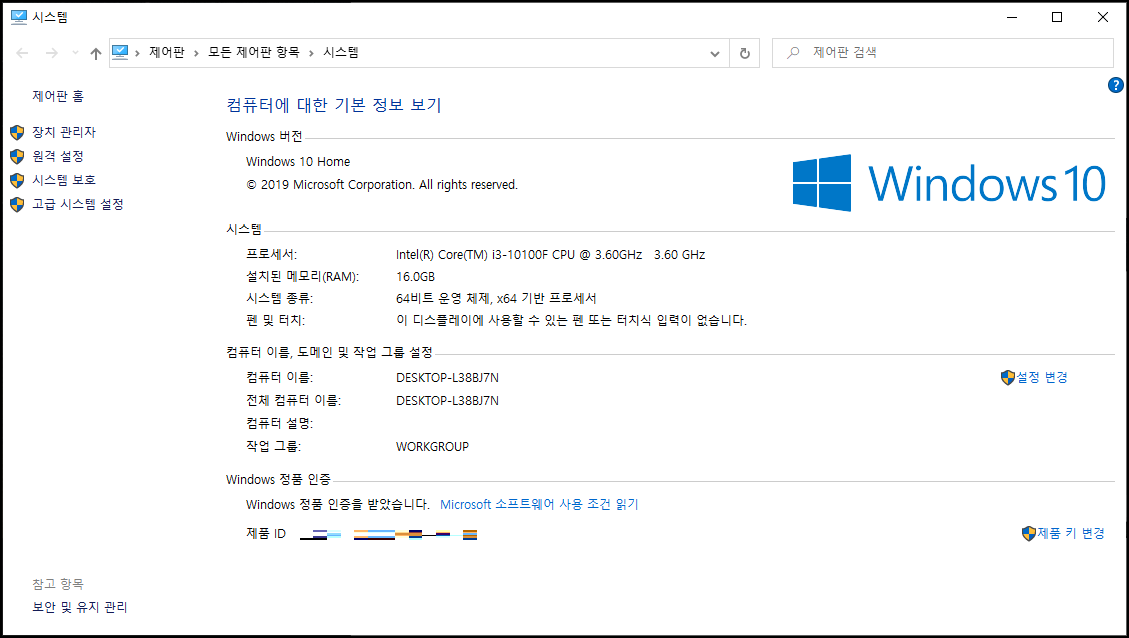Minimize the 시스템 window
This screenshot has width=1129, height=638.
pyautogui.click(x=1012, y=17)
